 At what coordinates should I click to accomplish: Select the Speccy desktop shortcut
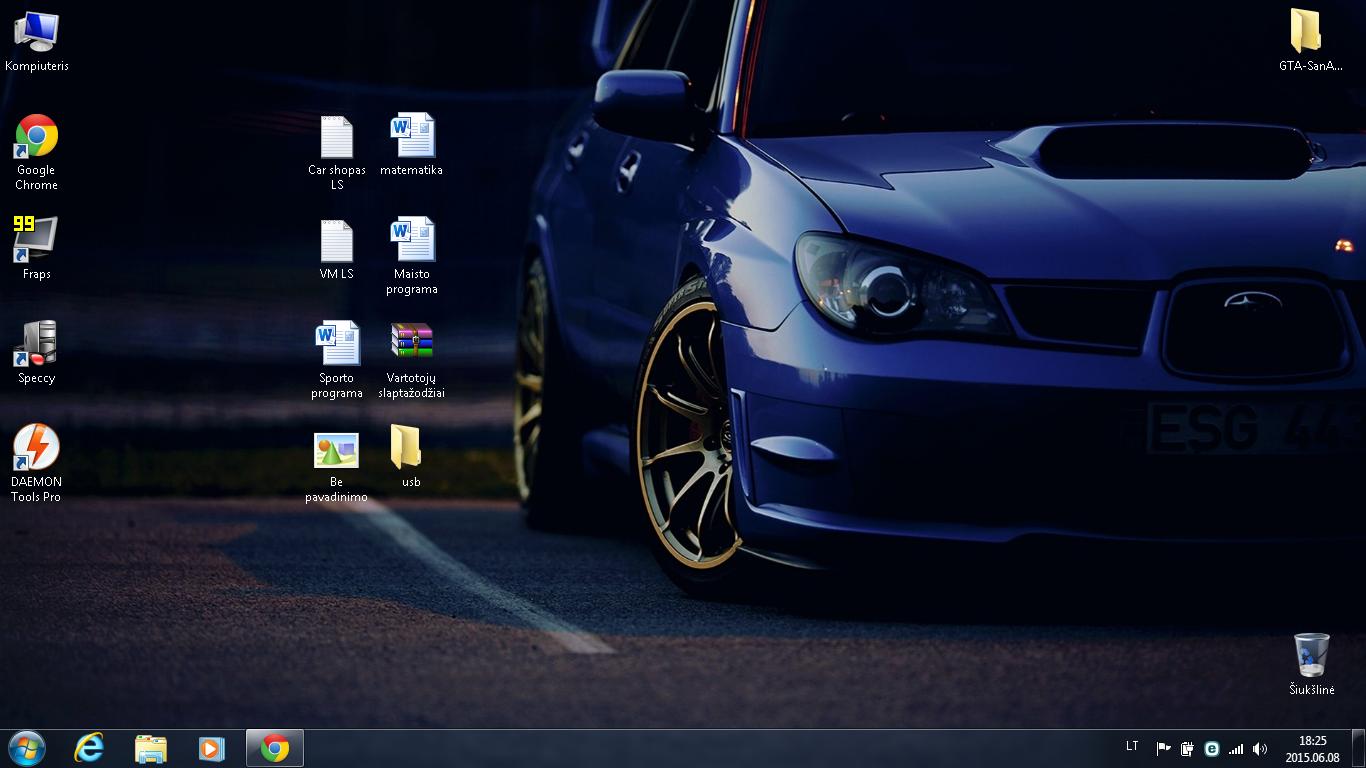pos(36,352)
